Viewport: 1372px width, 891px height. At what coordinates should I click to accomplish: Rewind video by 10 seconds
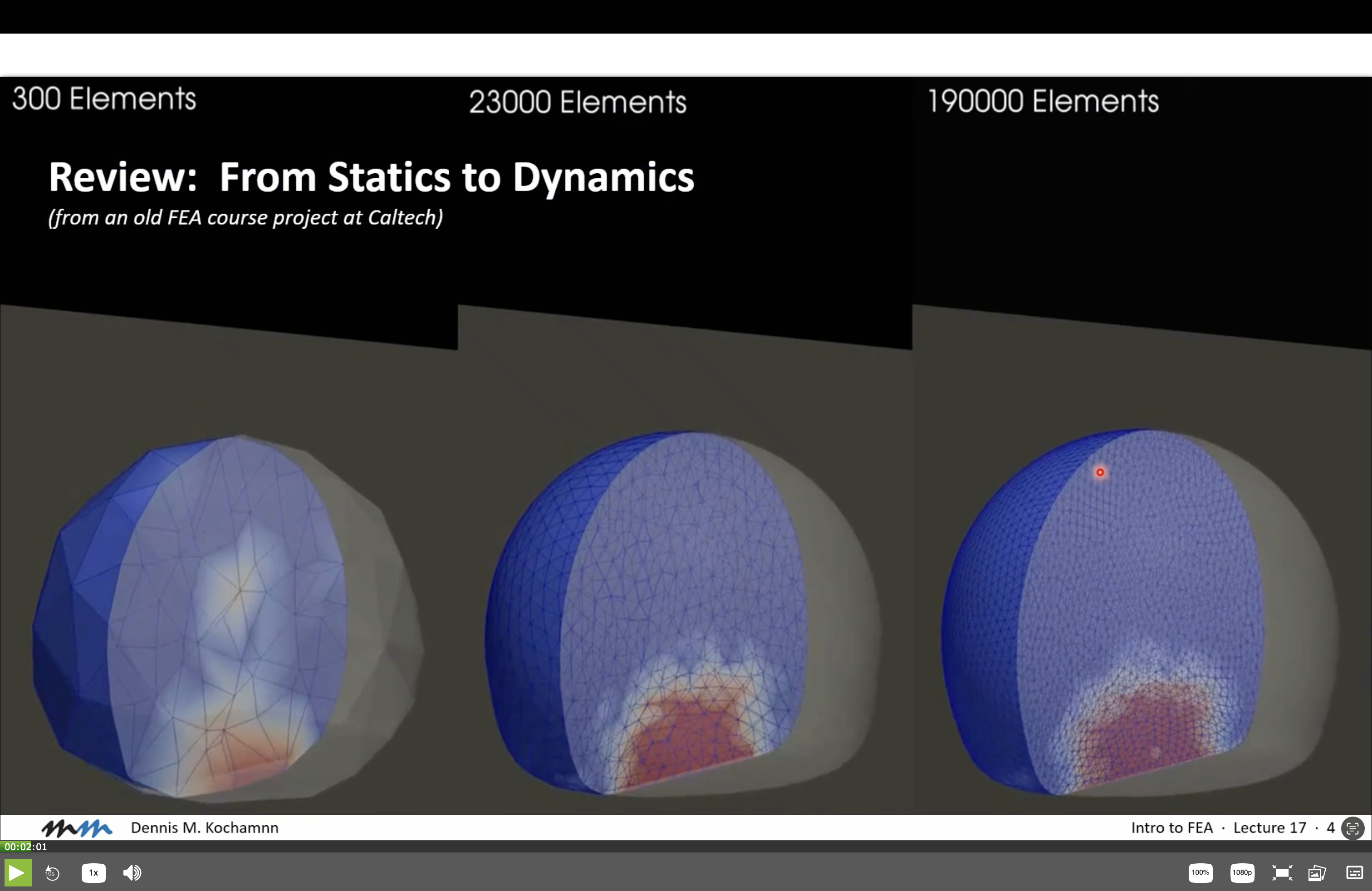[53, 872]
